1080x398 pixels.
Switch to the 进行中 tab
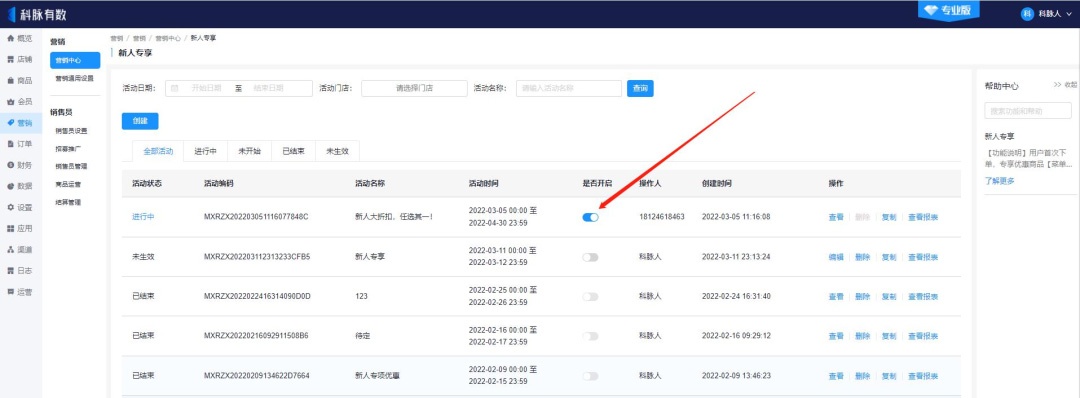[206, 151]
